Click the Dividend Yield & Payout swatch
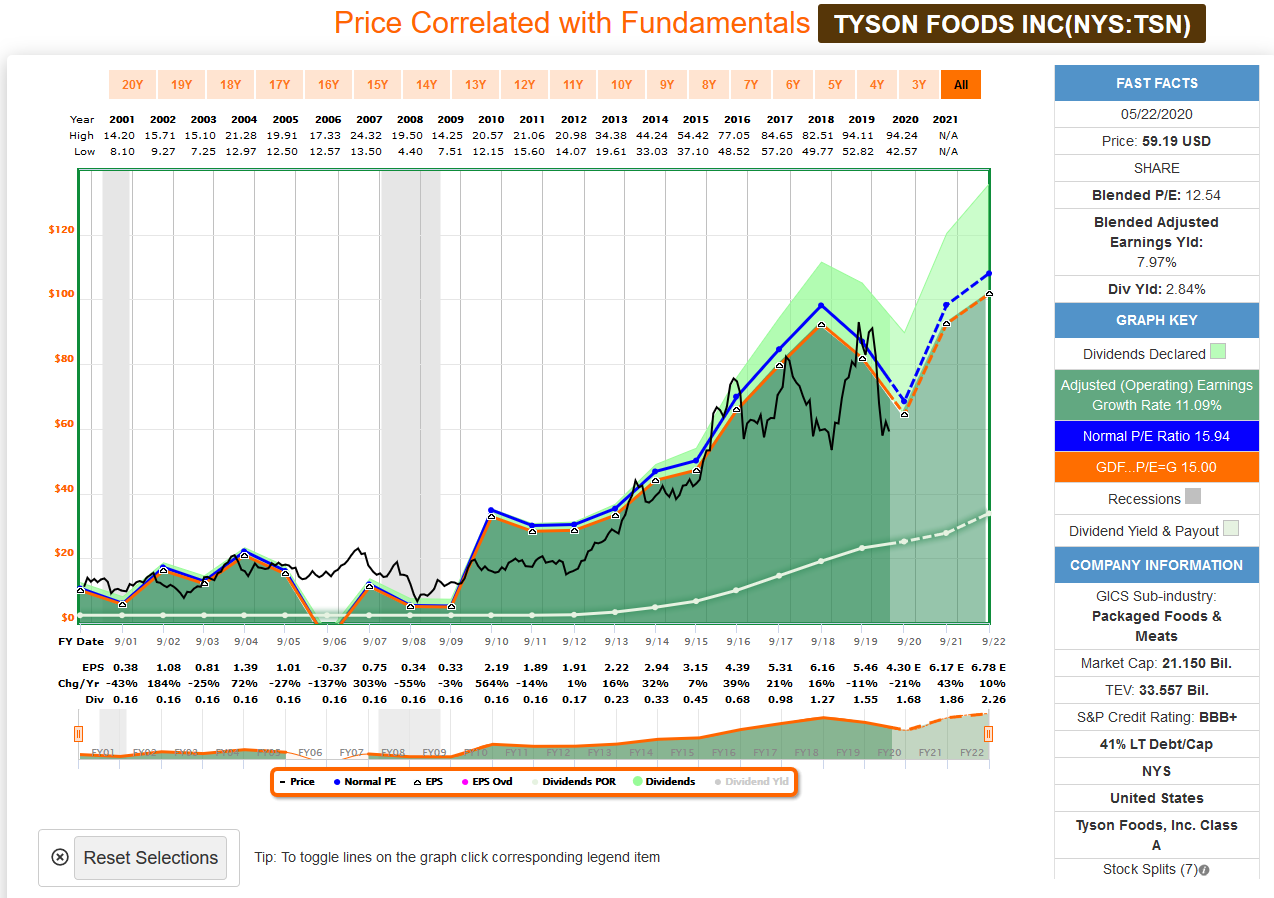The width and height of the screenshot is (1274, 898). [1231, 527]
